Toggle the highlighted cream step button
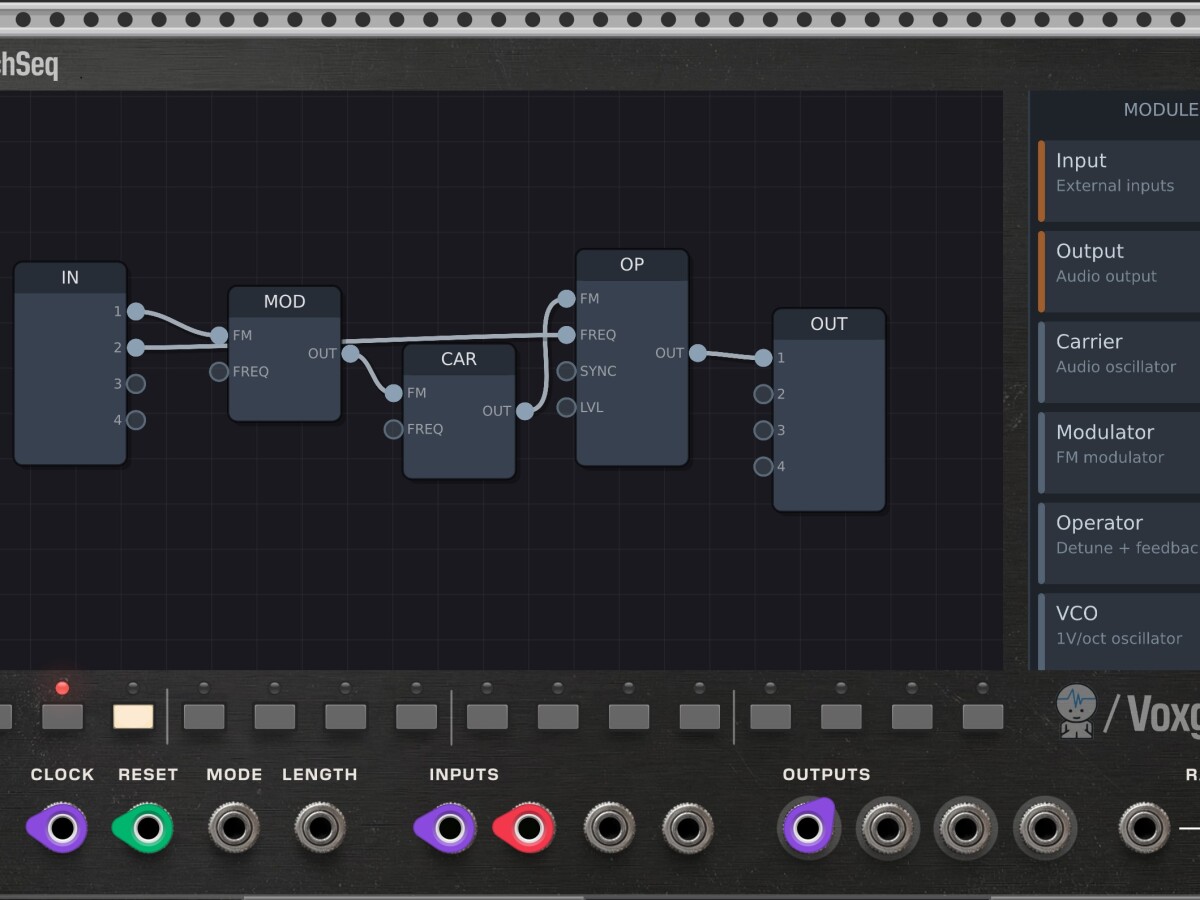Screen dimensions: 1200x900 [133, 717]
